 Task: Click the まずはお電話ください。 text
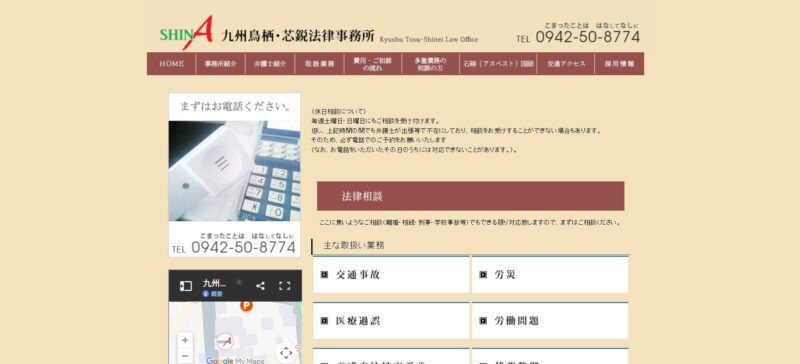coord(235,107)
